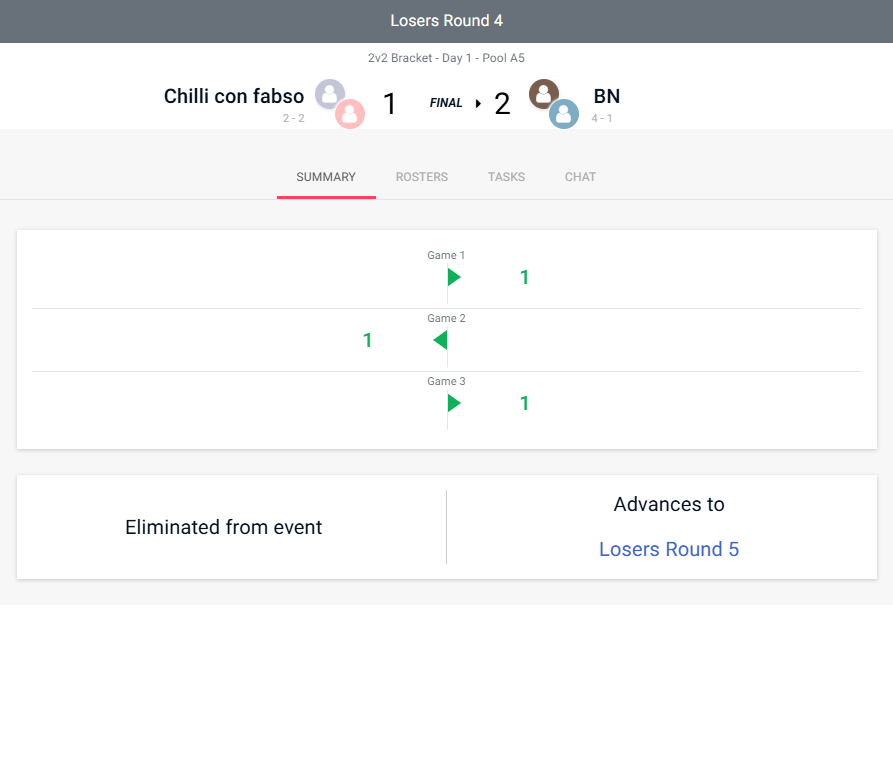Click the grey avatar of Chilli con fabso

[330, 93]
